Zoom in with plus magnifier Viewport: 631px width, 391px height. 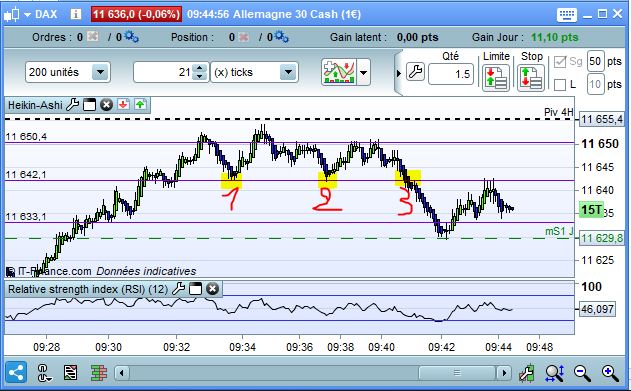pyautogui.click(x=610, y=373)
